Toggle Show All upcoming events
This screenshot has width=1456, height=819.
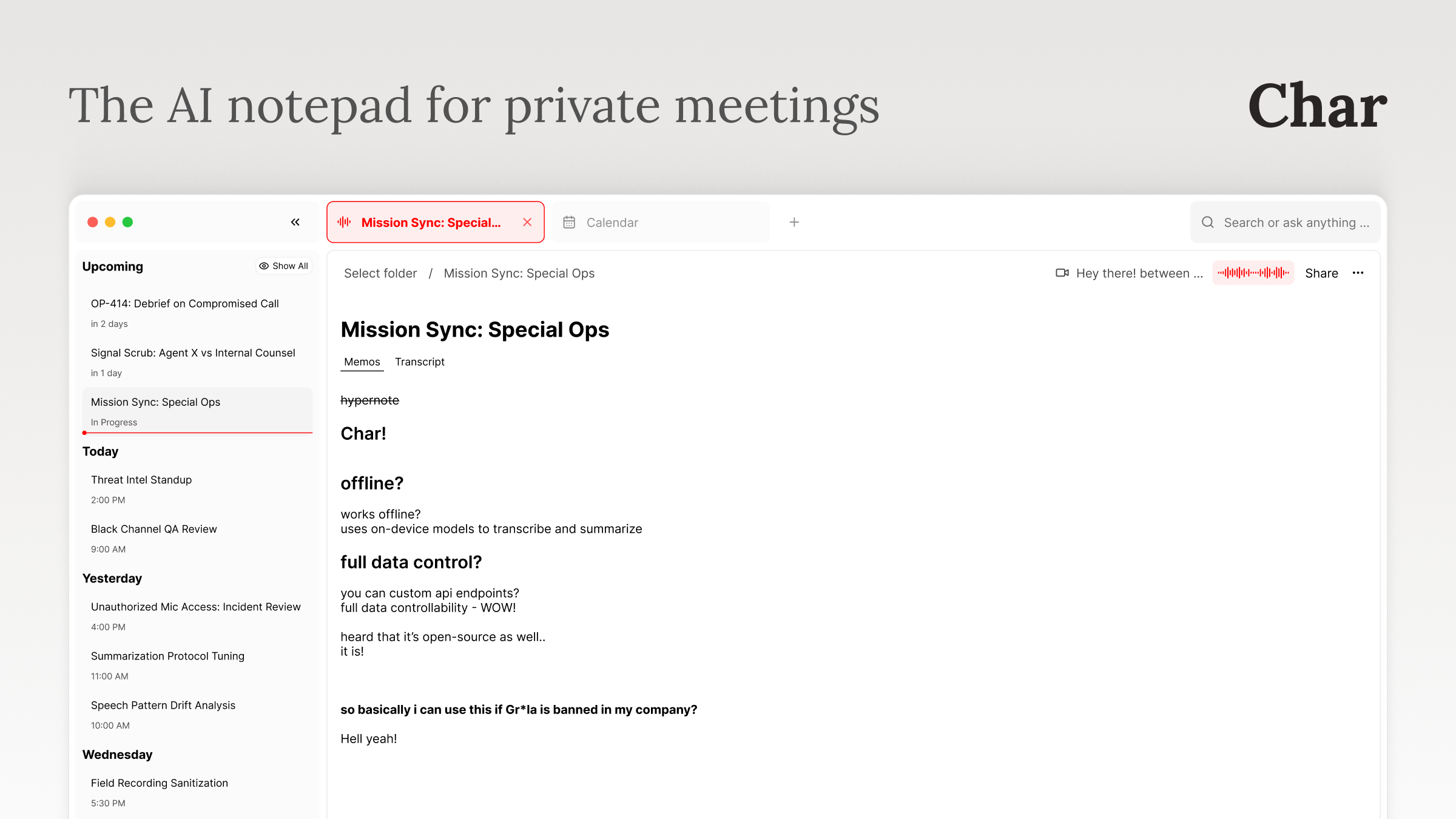tap(283, 266)
